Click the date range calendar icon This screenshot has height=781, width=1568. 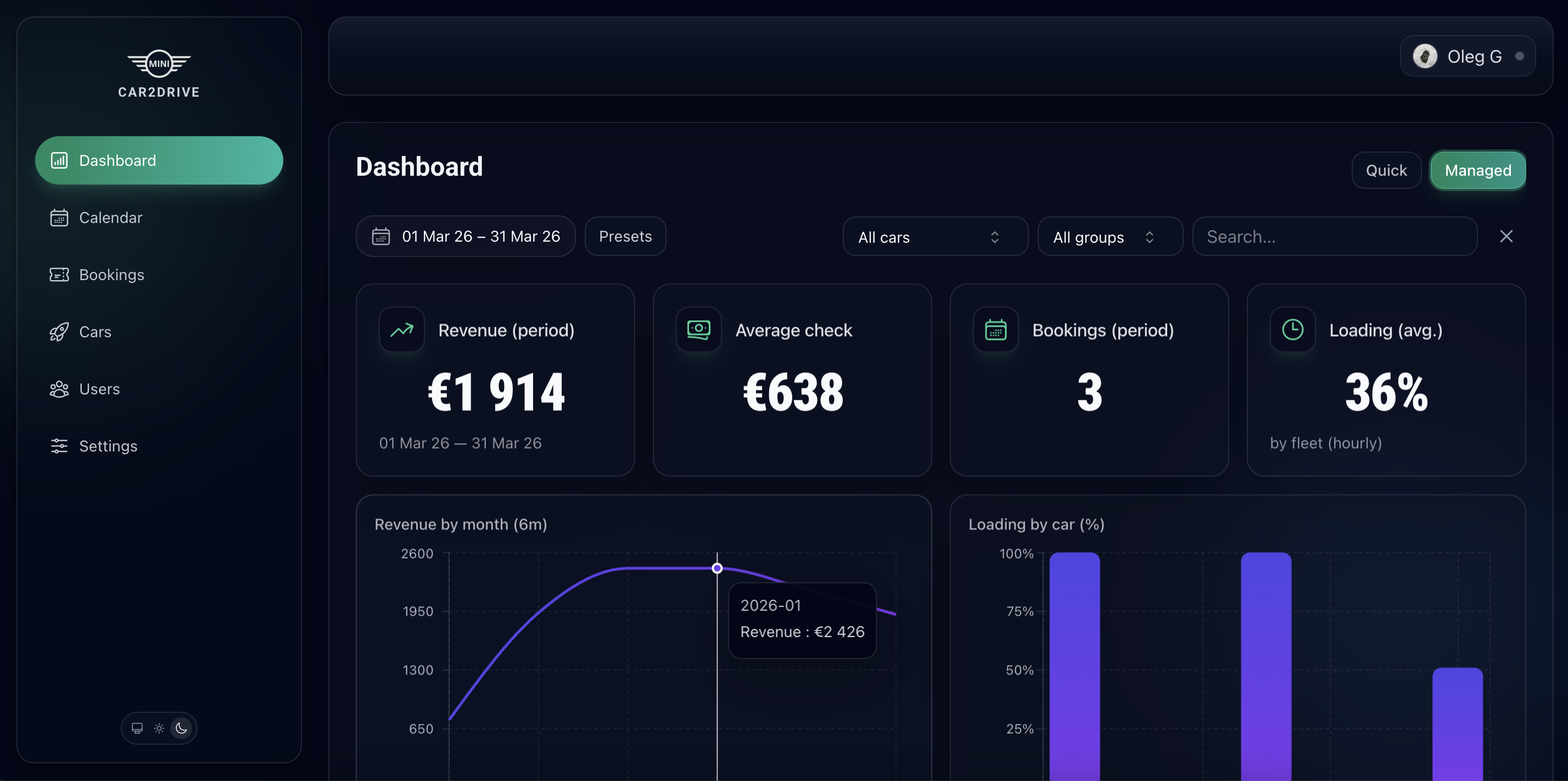click(x=381, y=236)
